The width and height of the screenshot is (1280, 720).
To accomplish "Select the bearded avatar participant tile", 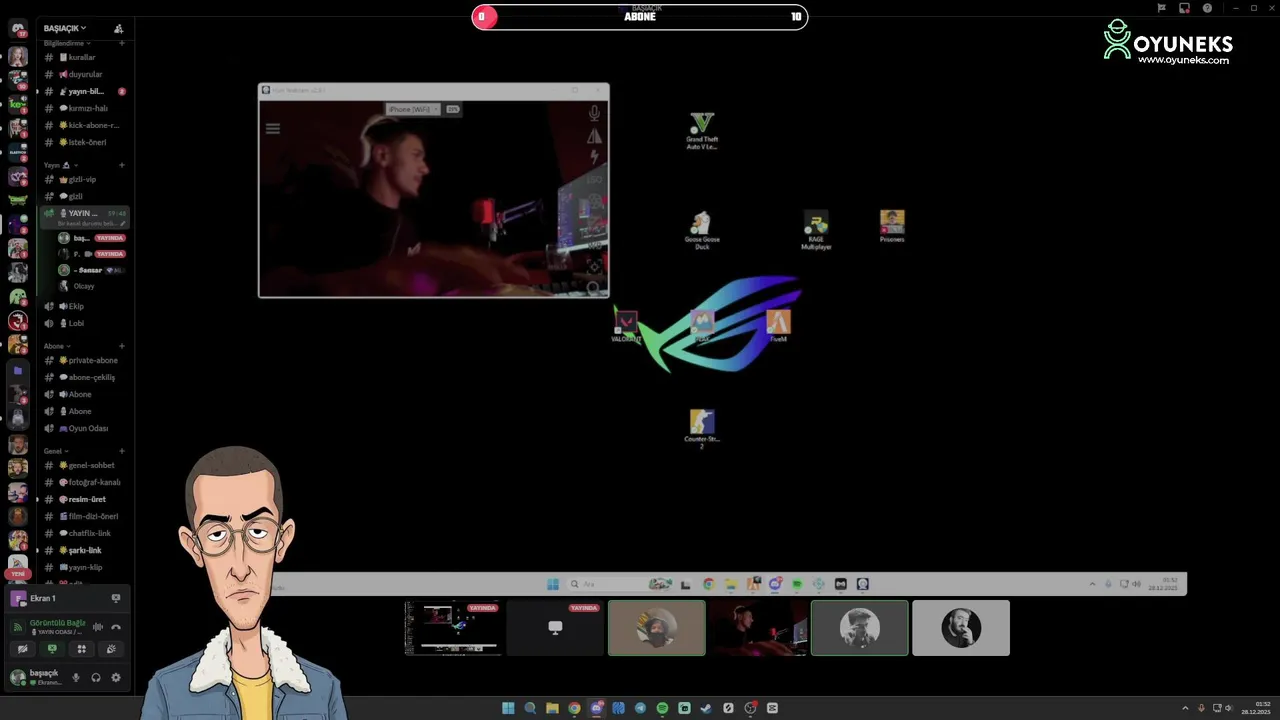I will pos(657,628).
